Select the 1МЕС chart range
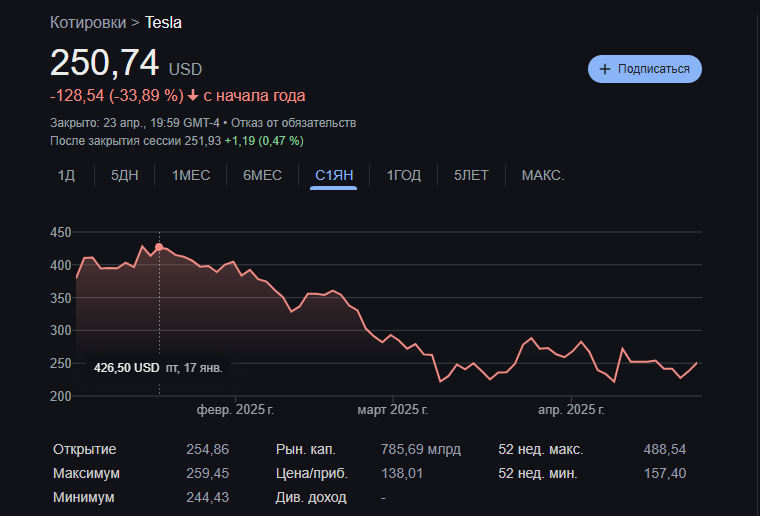Image resolution: width=760 pixels, height=516 pixels. click(191, 175)
